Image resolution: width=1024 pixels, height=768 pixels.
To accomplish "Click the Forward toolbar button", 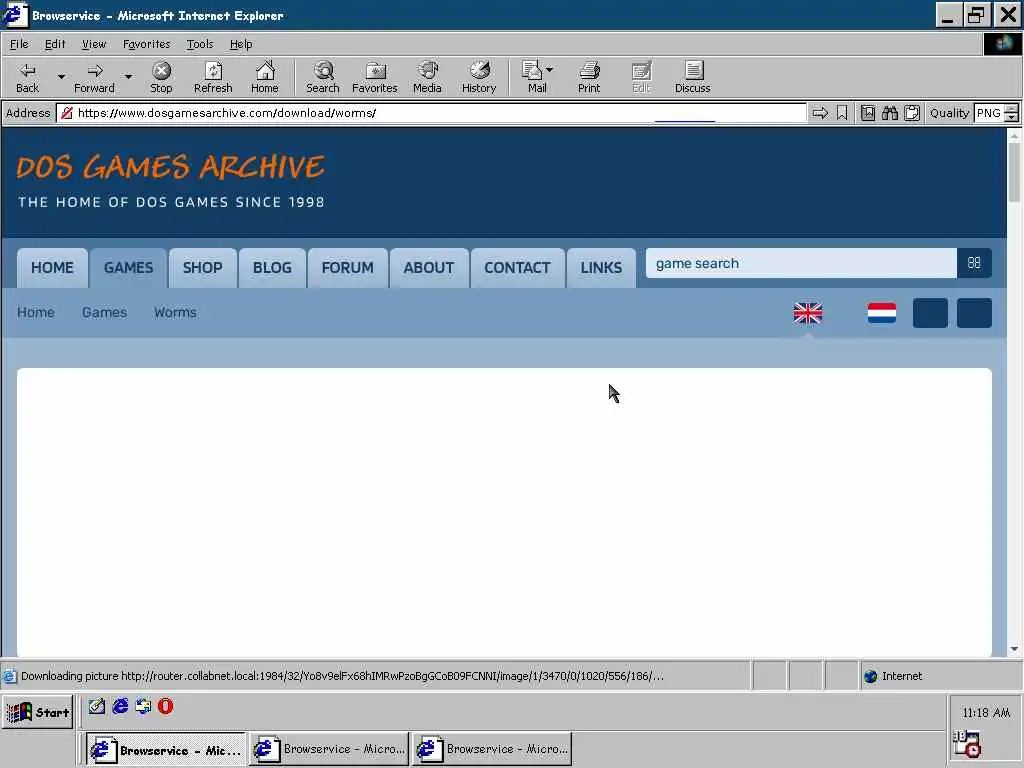I will [94, 77].
